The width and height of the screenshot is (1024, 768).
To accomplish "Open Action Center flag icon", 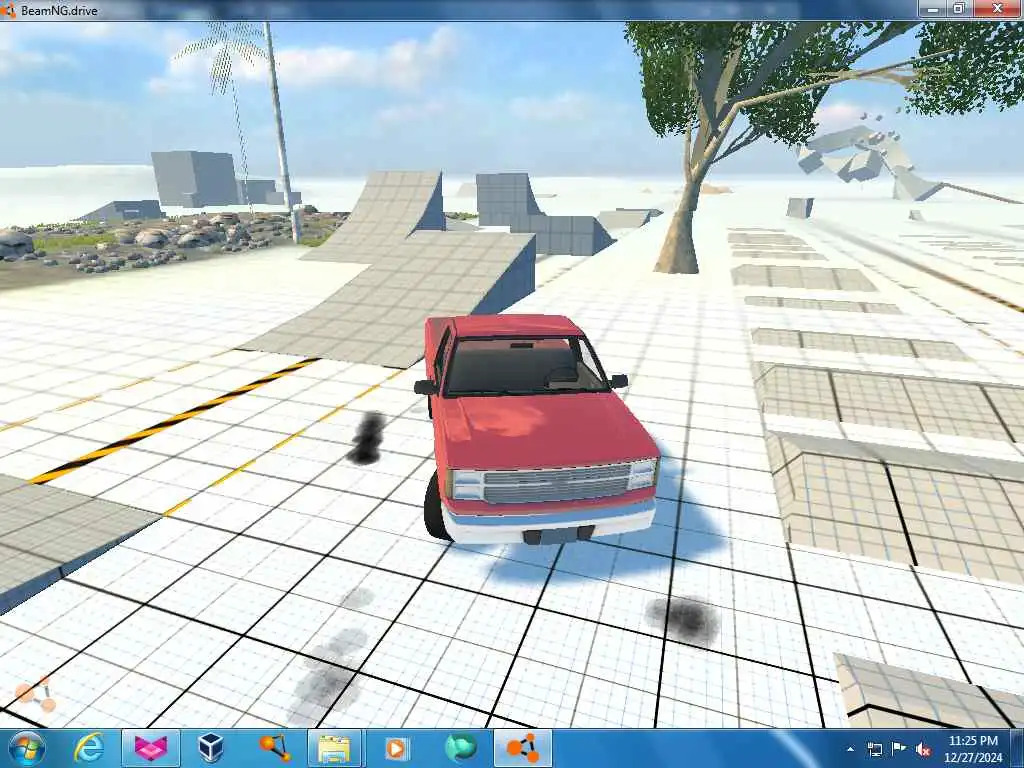I will tap(899, 750).
